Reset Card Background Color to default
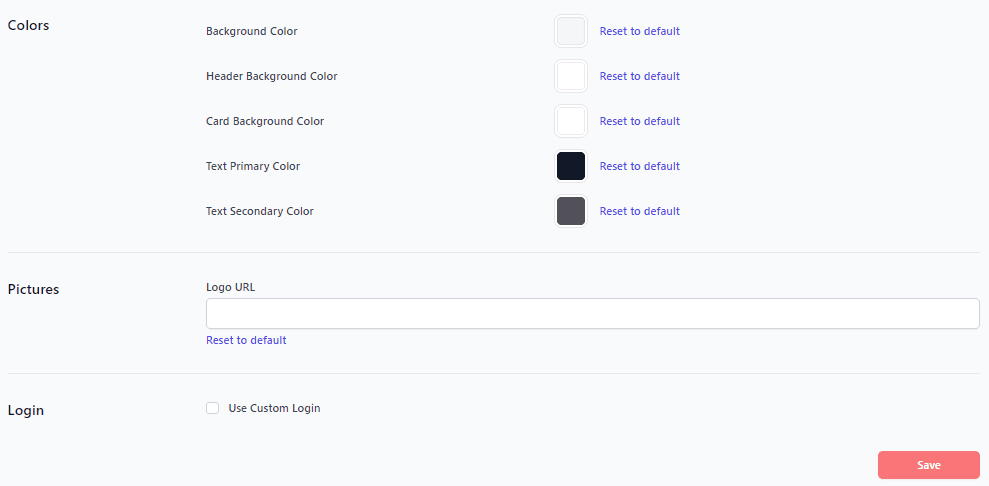Image resolution: width=989 pixels, height=486 pixels. pyautogui.click(x=639, y=121)
